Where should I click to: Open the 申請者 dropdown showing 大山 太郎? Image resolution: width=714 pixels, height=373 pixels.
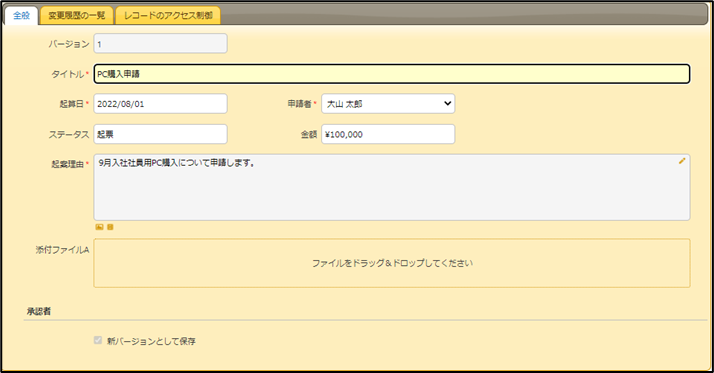pyautogui.click(x=388, y=104)
